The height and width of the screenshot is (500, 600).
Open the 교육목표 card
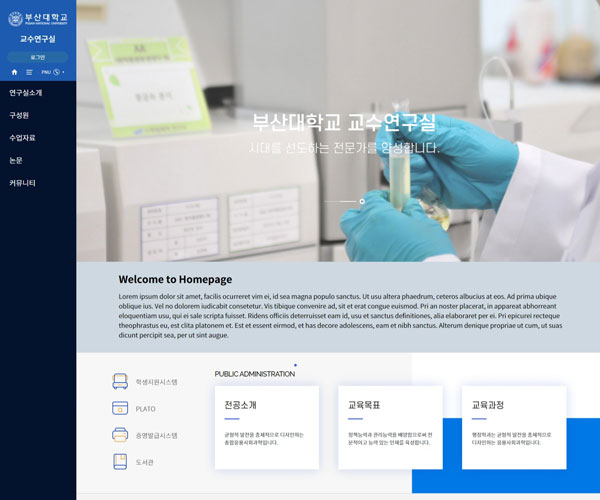tap(389, 427)
